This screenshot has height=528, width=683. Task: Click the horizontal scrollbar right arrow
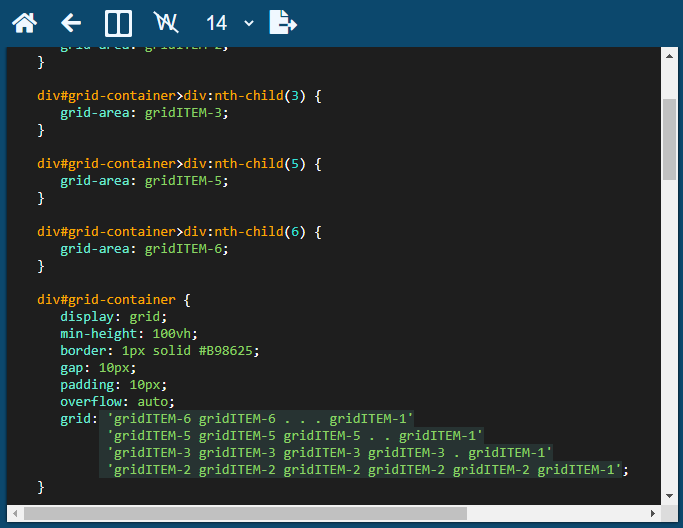pos(653,513)
